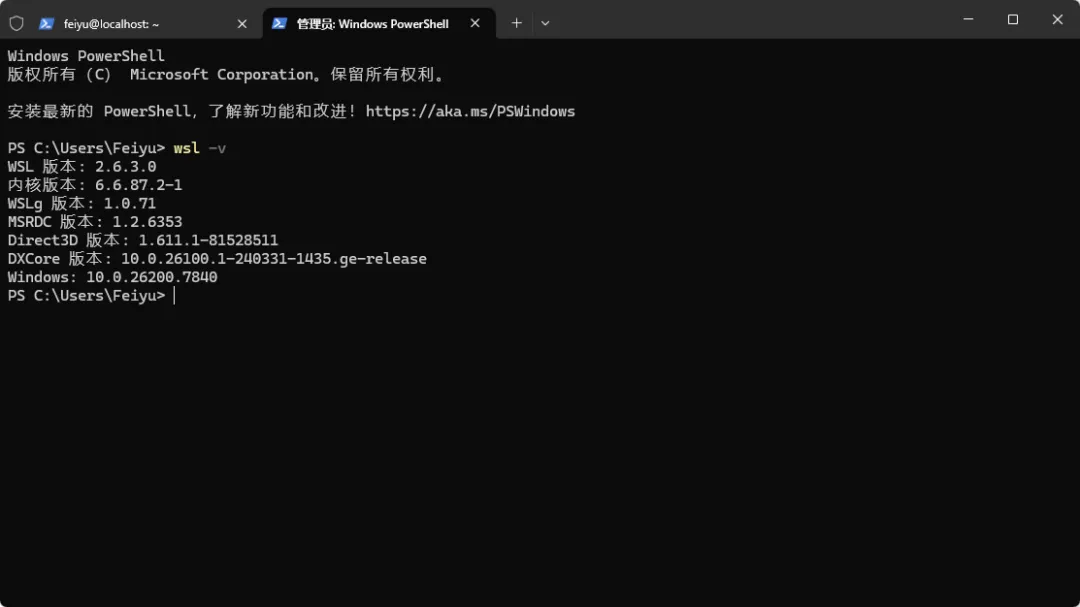Click the DXCore 版本 ge-release line

pos(217,259)
